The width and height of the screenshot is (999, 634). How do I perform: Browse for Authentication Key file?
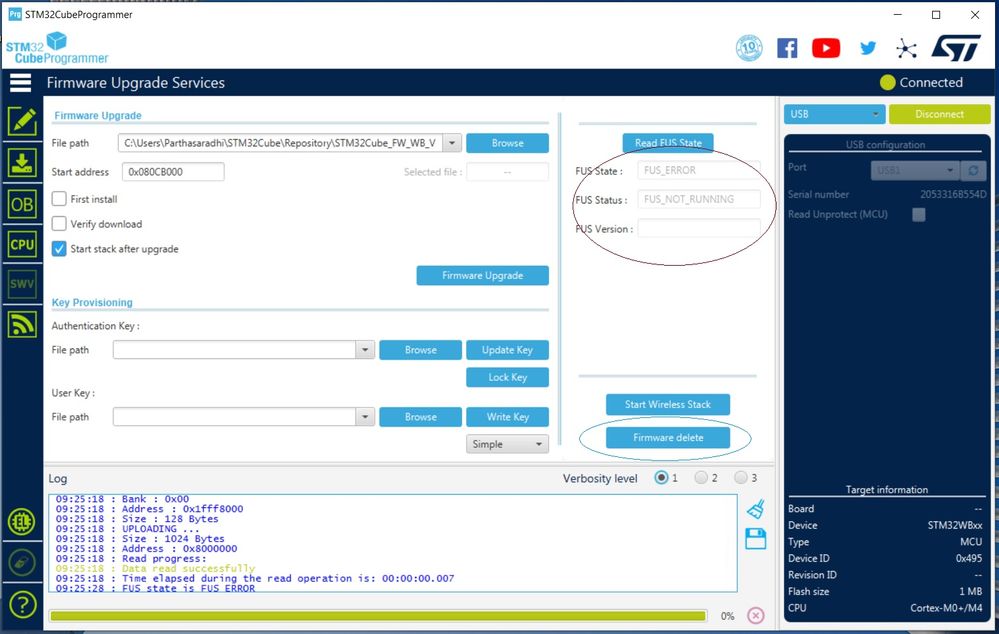click(420, 350)
